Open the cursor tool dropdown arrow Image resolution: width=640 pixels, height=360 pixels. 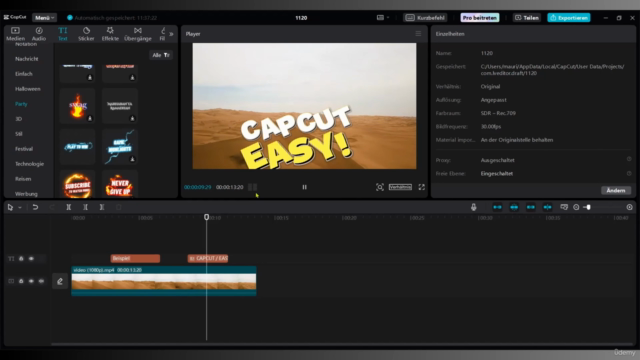(x=20, y=207)
